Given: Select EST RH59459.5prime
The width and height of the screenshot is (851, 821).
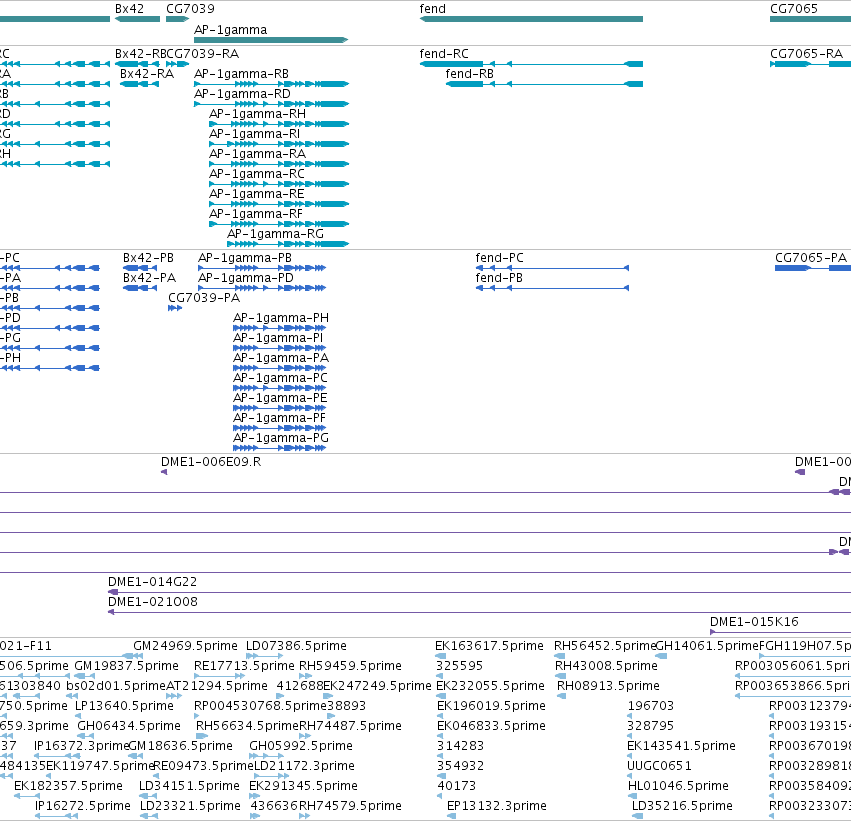Looking at the screenshot, I should point(351,666).
